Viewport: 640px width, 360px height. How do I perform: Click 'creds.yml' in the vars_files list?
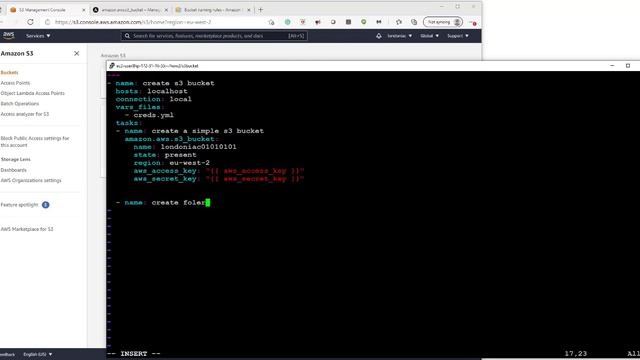[x=153, y=115]
